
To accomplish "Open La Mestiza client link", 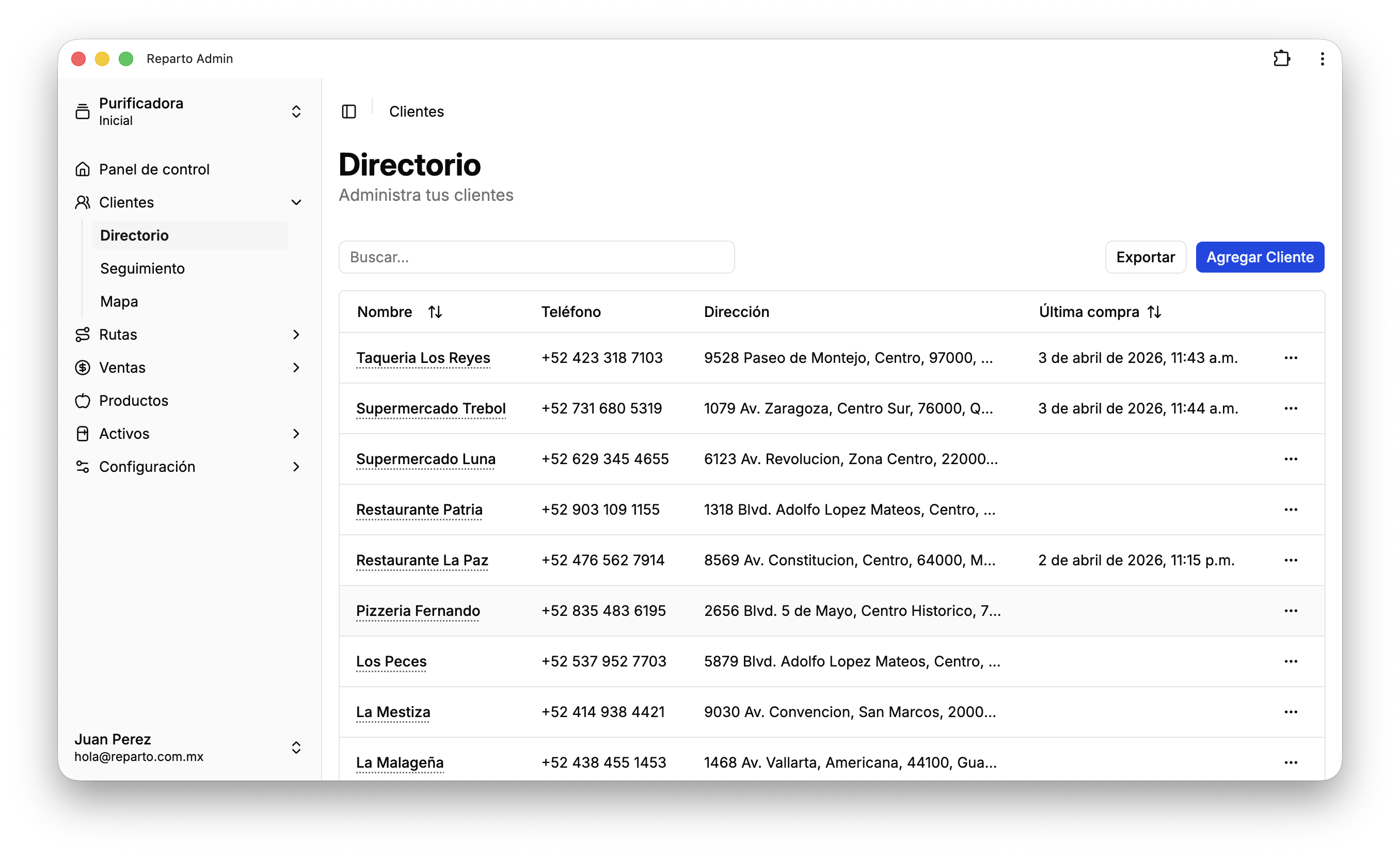I will [393, 712].
